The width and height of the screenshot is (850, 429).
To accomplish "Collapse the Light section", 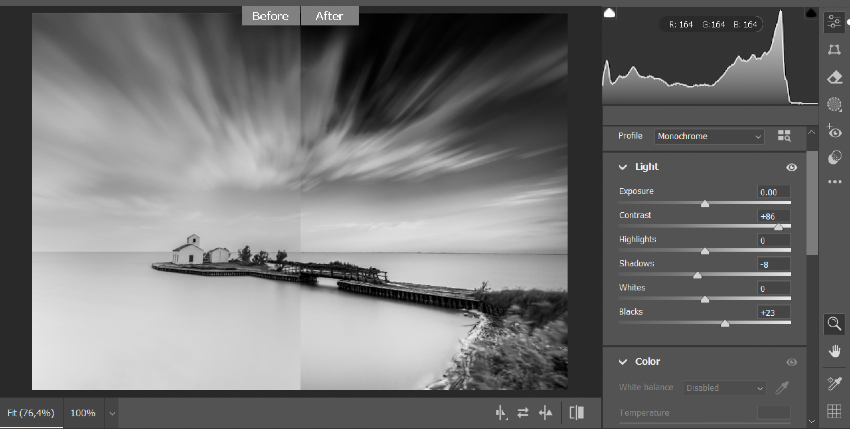I will click(623, 167).
